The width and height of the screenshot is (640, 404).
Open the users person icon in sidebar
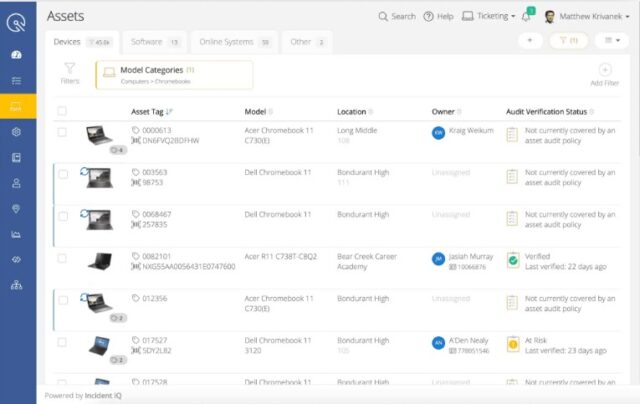16,183
